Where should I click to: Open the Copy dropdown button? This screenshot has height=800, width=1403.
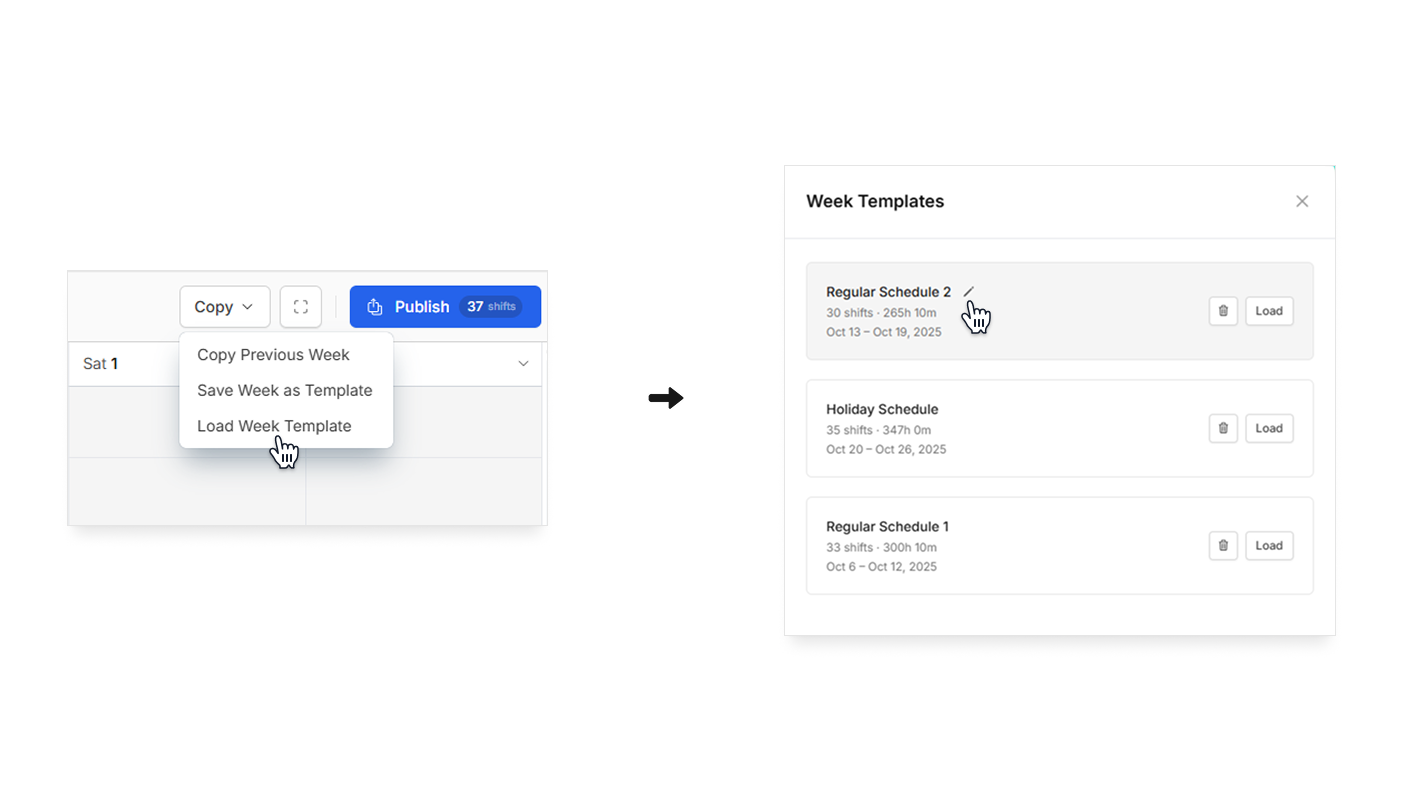coord(224,307)
